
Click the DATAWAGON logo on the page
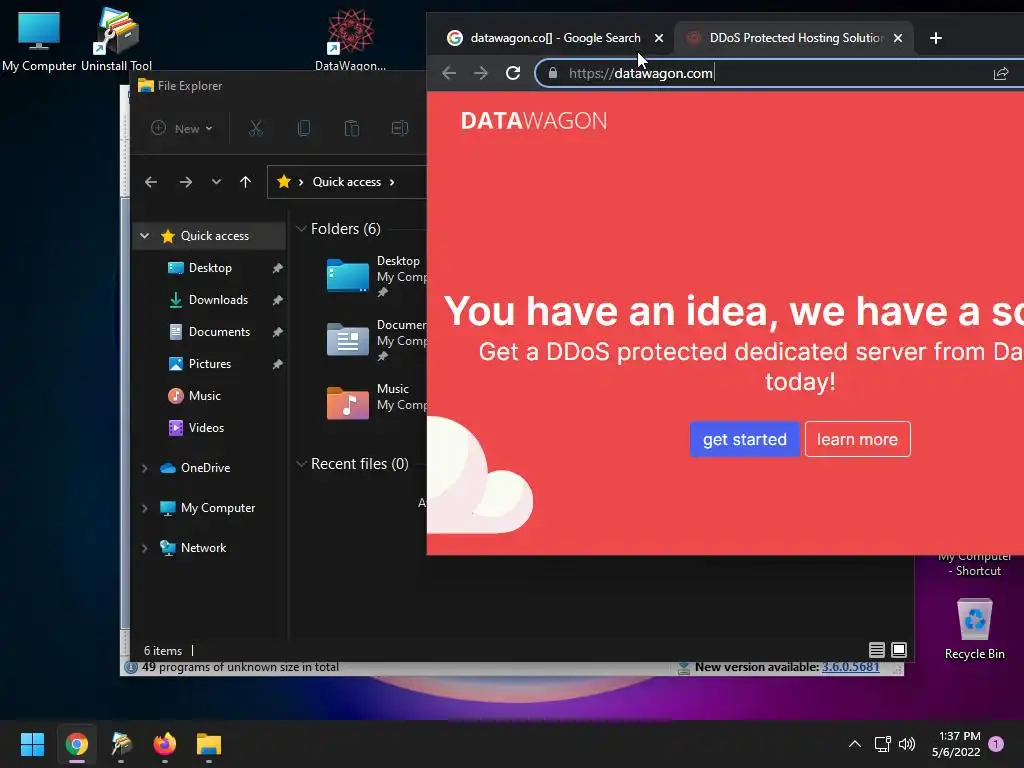tap(534, 121)
